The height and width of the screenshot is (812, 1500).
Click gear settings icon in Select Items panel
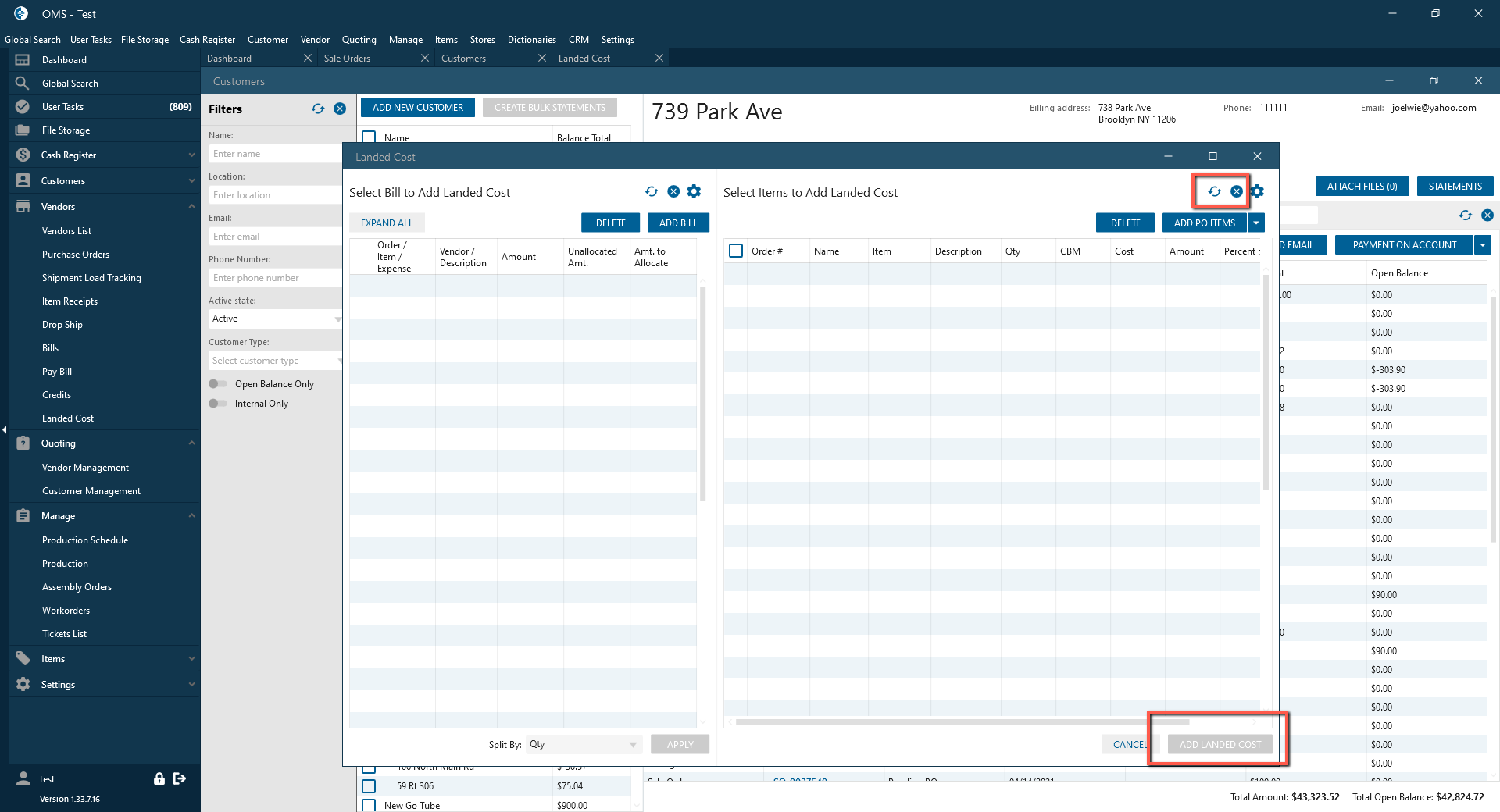(x=1257, y=192)
